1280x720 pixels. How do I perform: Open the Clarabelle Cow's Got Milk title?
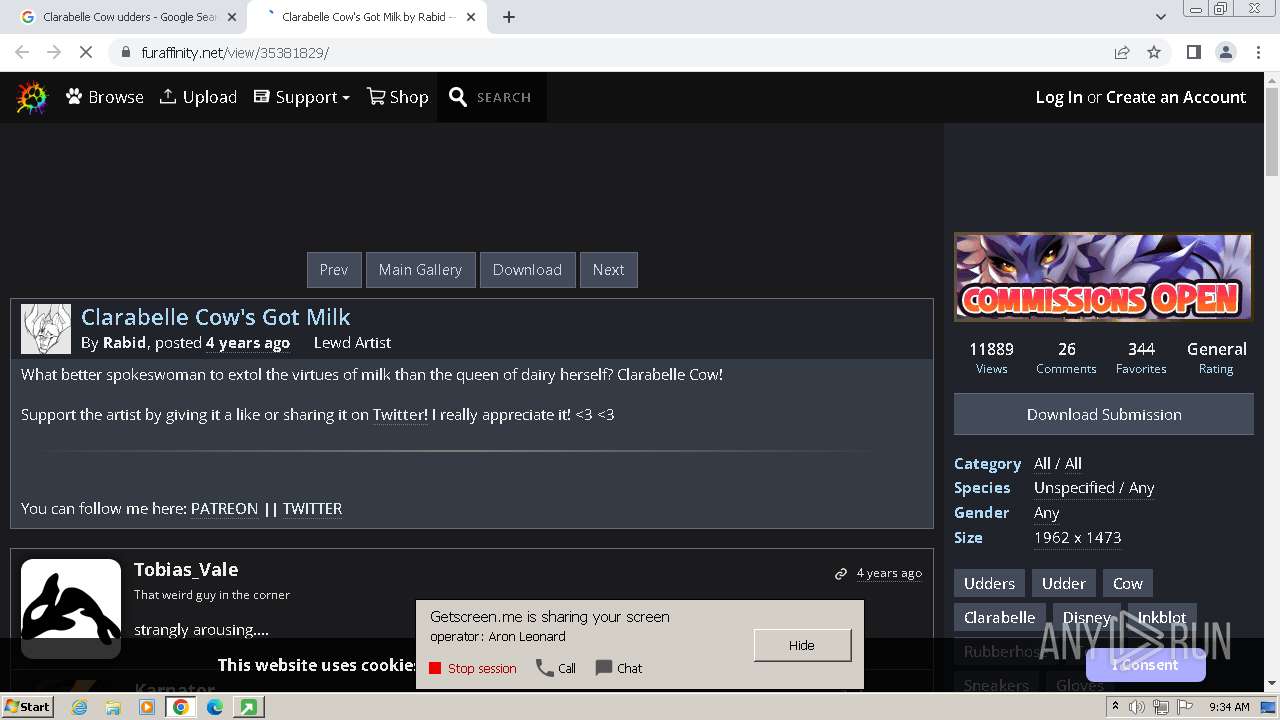point(216,317)
